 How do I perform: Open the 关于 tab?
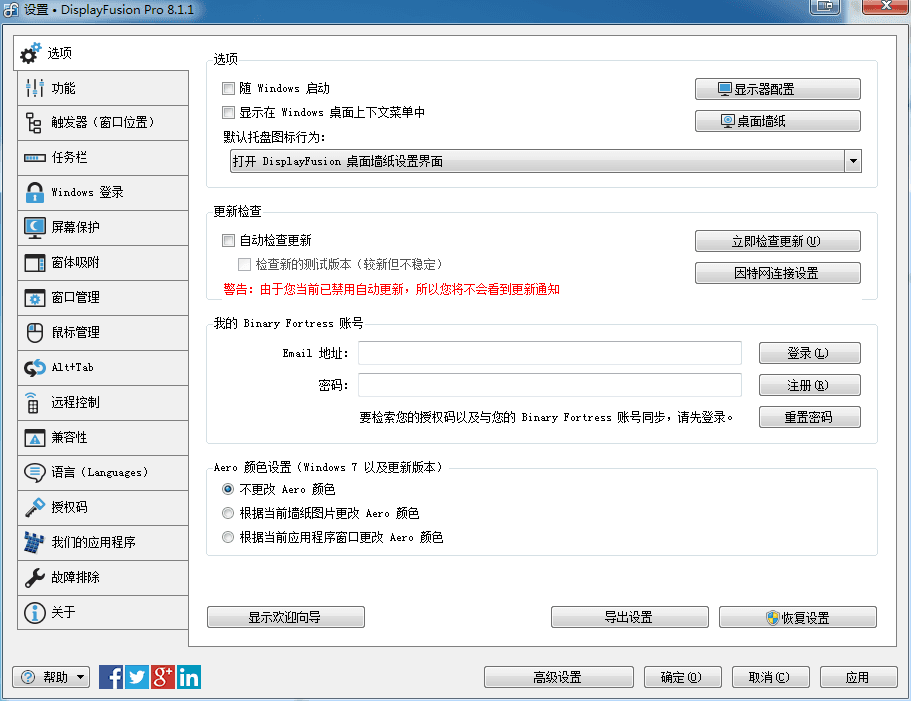click(103, 612)
